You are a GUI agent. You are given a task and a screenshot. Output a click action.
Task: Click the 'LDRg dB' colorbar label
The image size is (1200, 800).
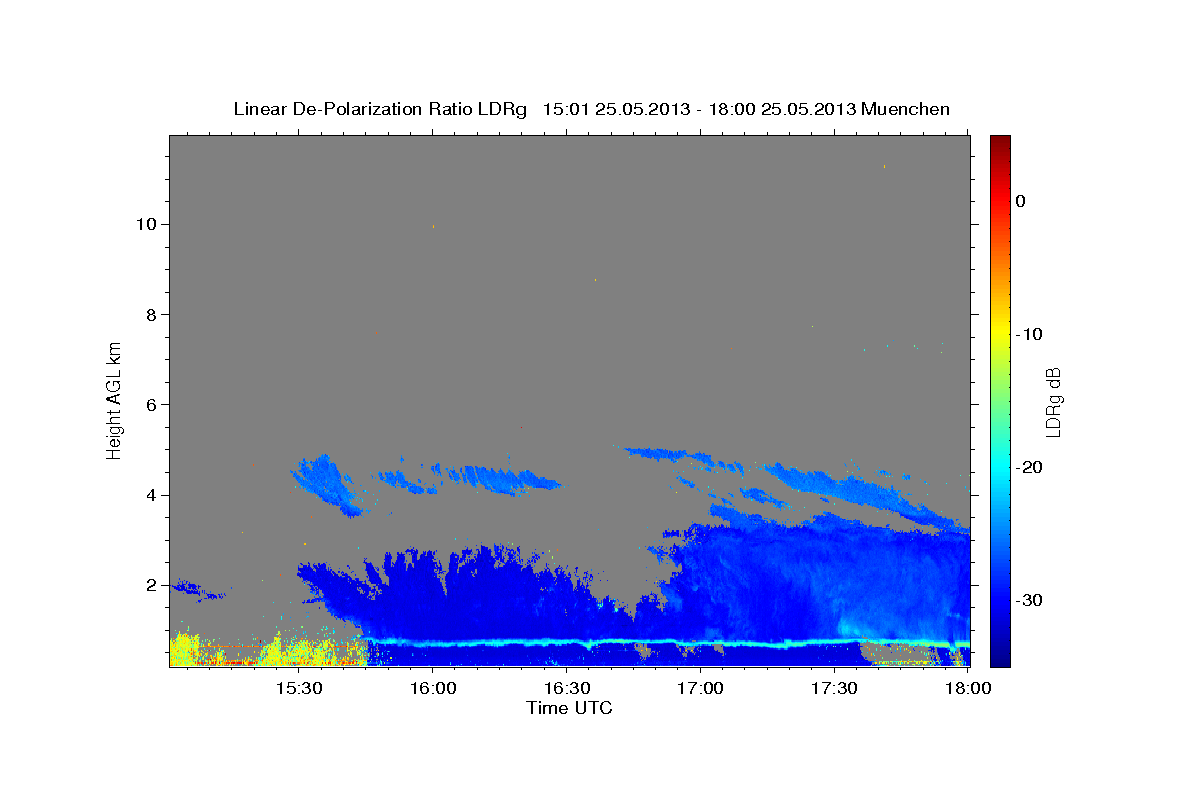pyautogui.click(x=1052, y=402)
